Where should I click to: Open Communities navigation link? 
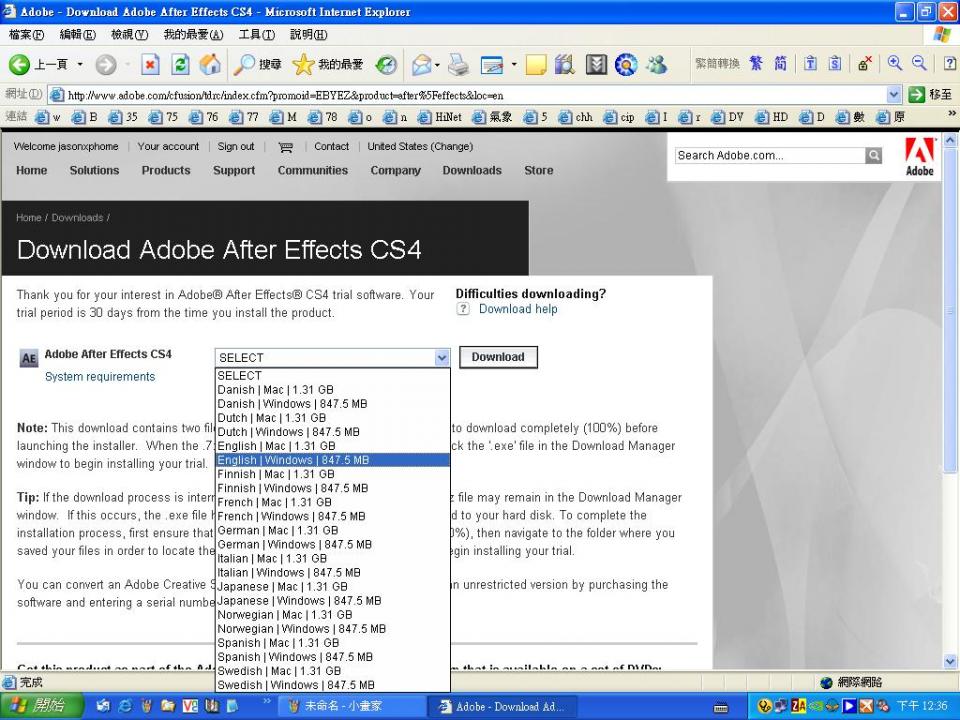[x=313, y=170]
